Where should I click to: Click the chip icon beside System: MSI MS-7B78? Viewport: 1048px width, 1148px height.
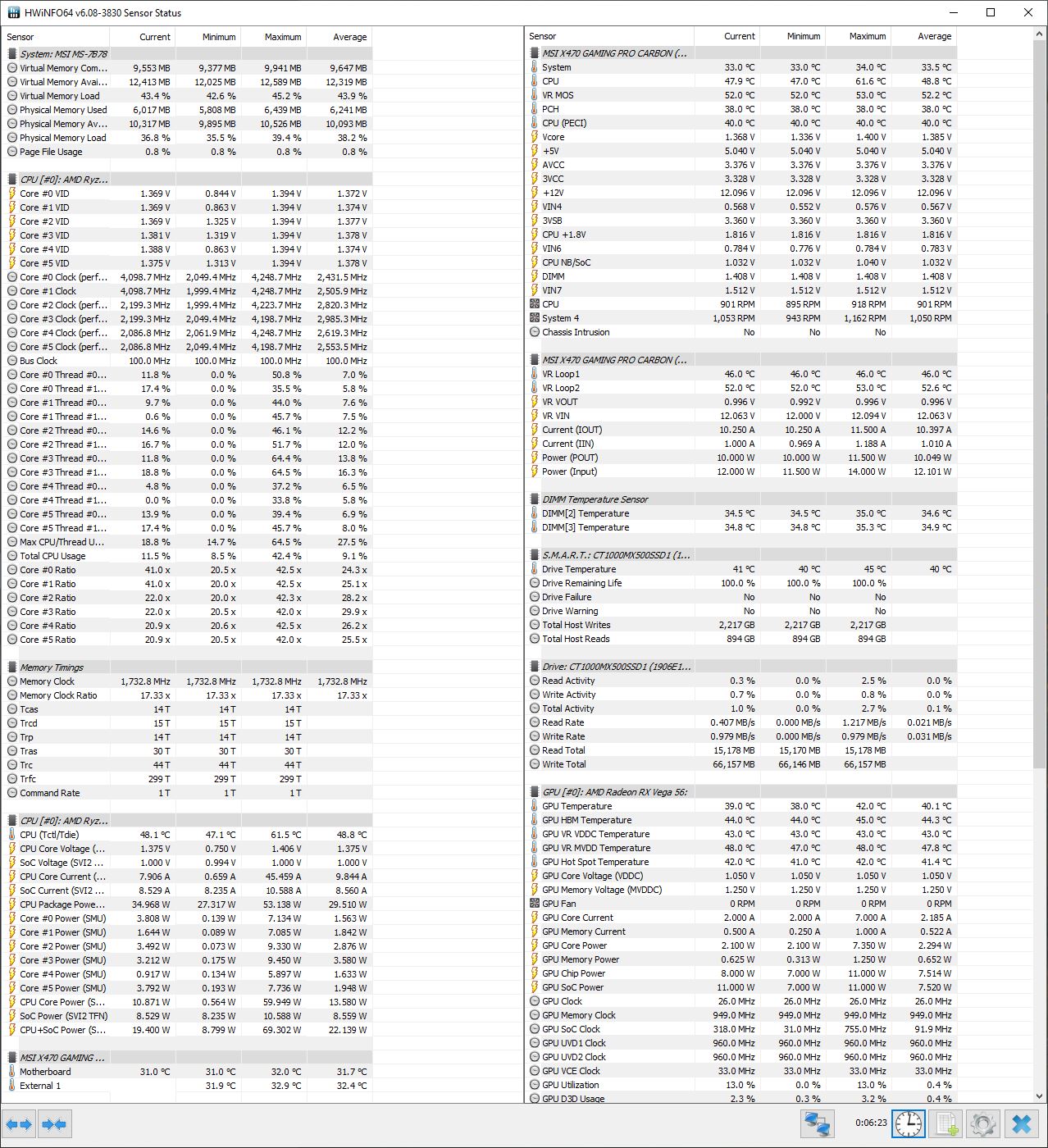coord(12,54)
